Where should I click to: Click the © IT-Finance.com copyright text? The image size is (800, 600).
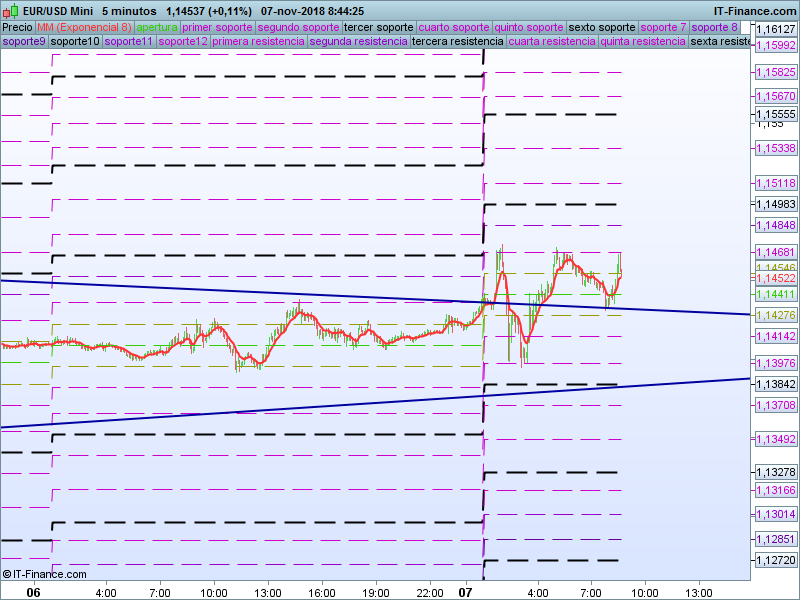[44, 574]
